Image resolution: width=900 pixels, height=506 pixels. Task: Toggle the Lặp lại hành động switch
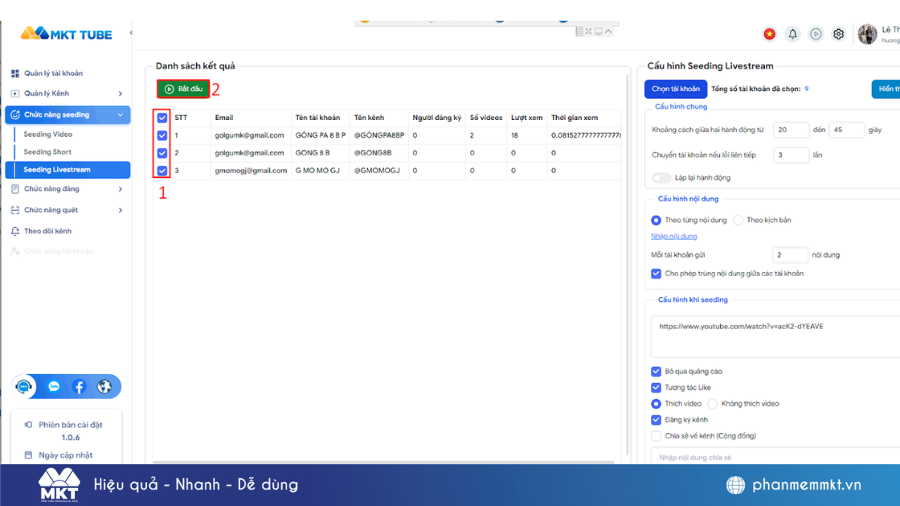pyautogui.click(x=661, y=178)
